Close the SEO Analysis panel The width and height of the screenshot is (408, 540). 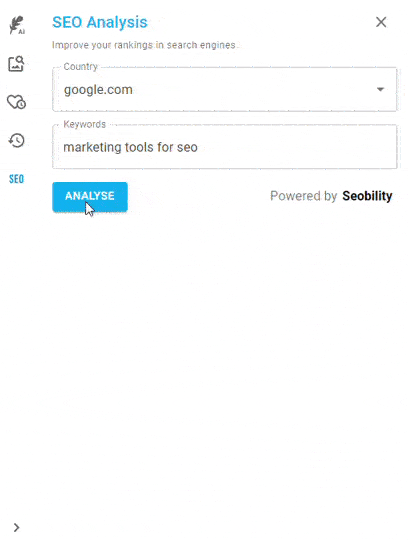[381, 22]
